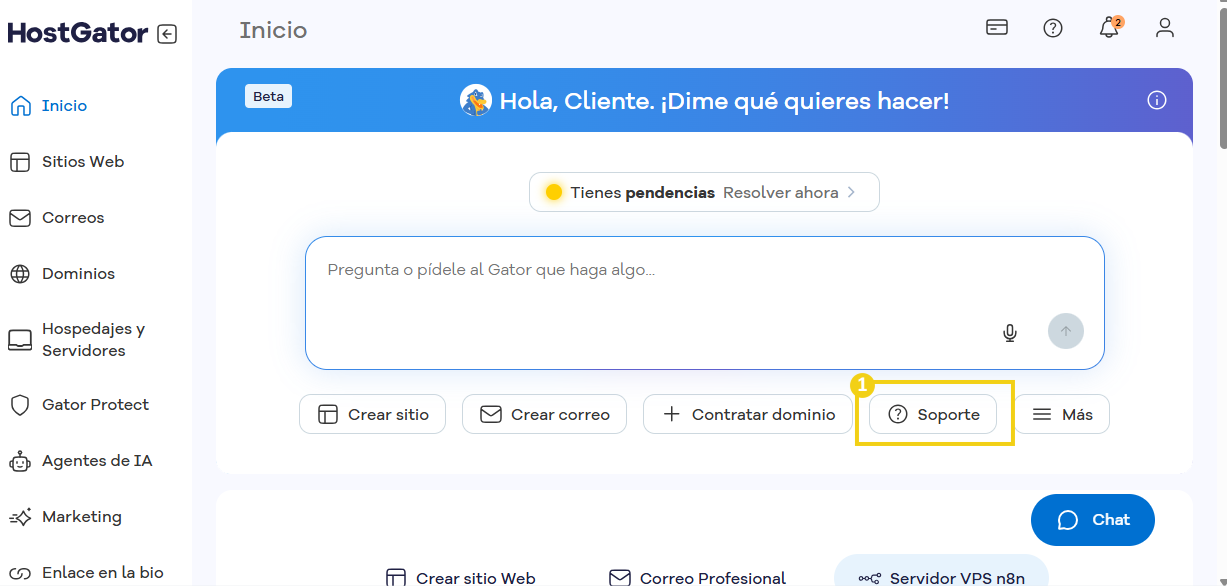Select the Servidor VPS n8n tab
1227x586 pixels.
pos(942,572)
